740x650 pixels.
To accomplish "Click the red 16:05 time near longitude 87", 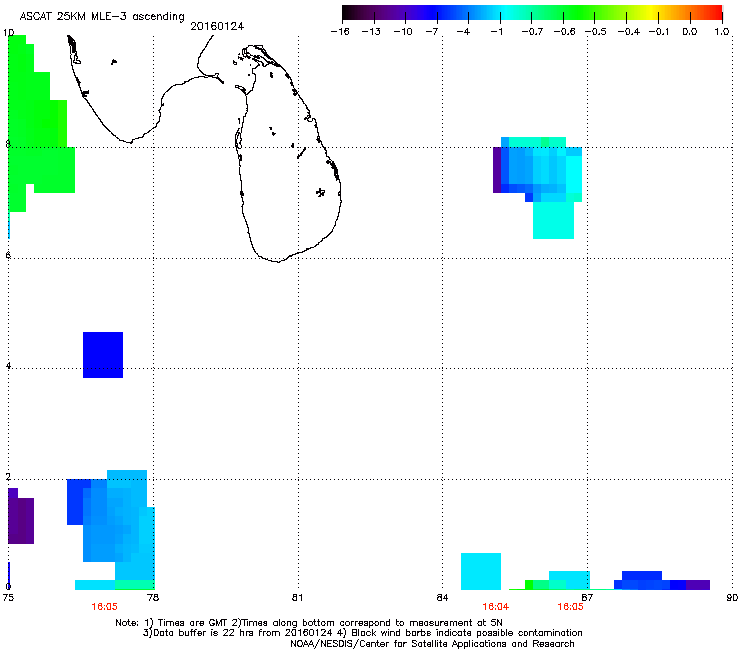I will [570, 606].
